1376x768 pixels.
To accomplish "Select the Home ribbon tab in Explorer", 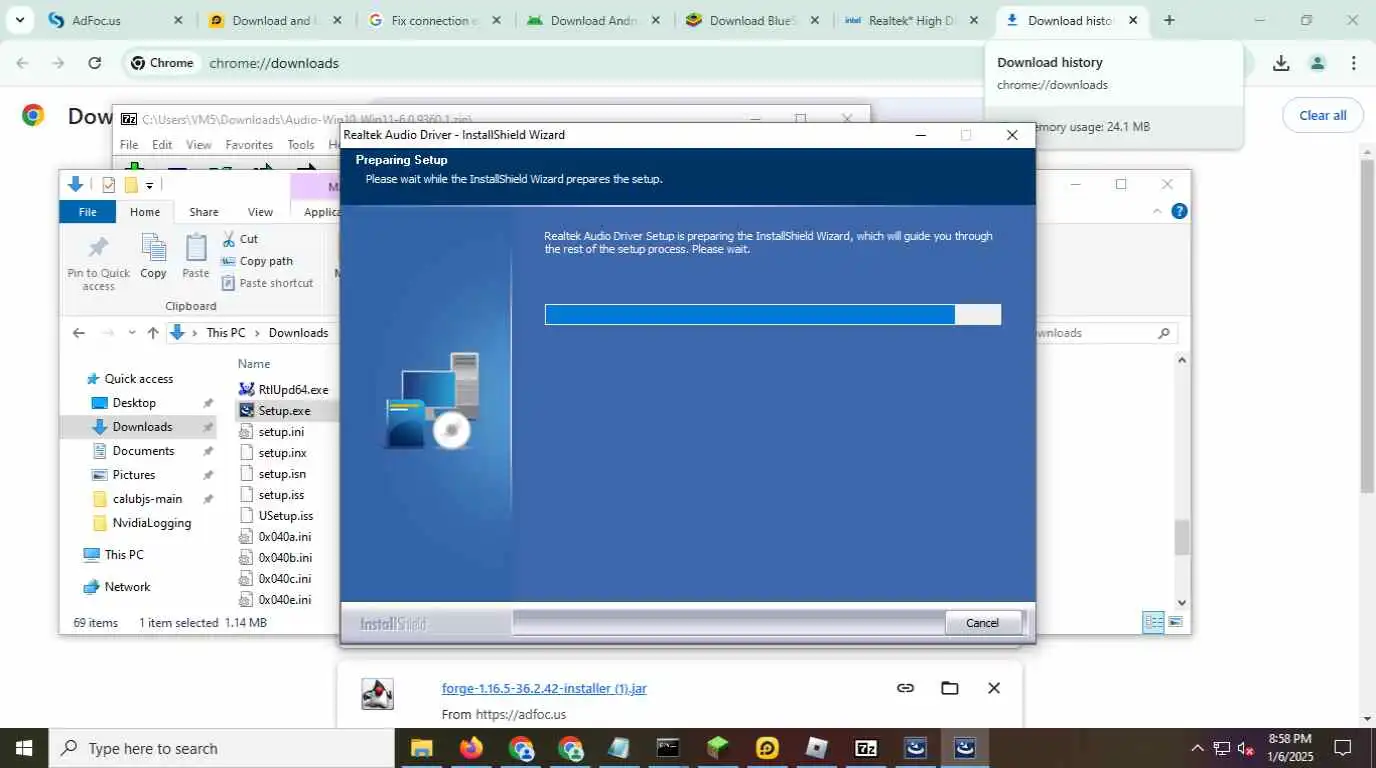I will click(x=145, y=212).
